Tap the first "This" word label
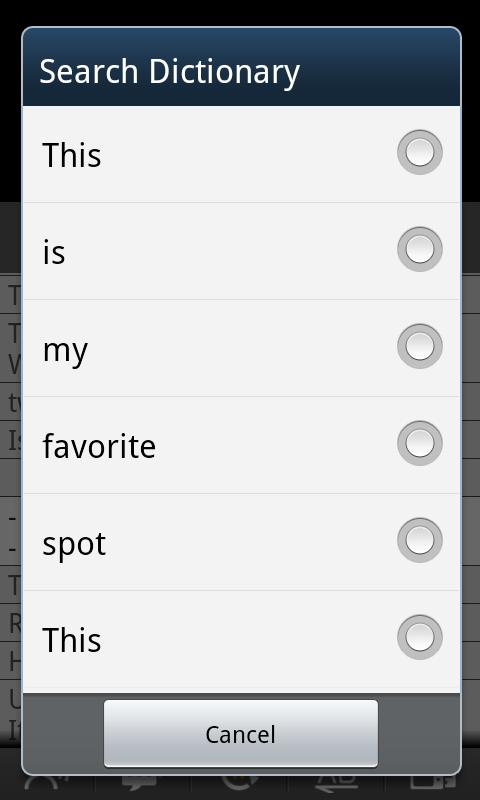This screenshot has height=800, width=480. (x=72, y=154)
